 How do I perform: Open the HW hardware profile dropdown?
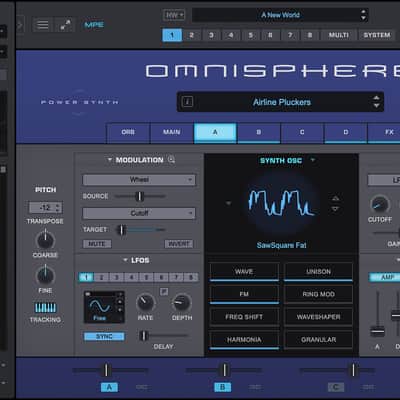[174, 15]
